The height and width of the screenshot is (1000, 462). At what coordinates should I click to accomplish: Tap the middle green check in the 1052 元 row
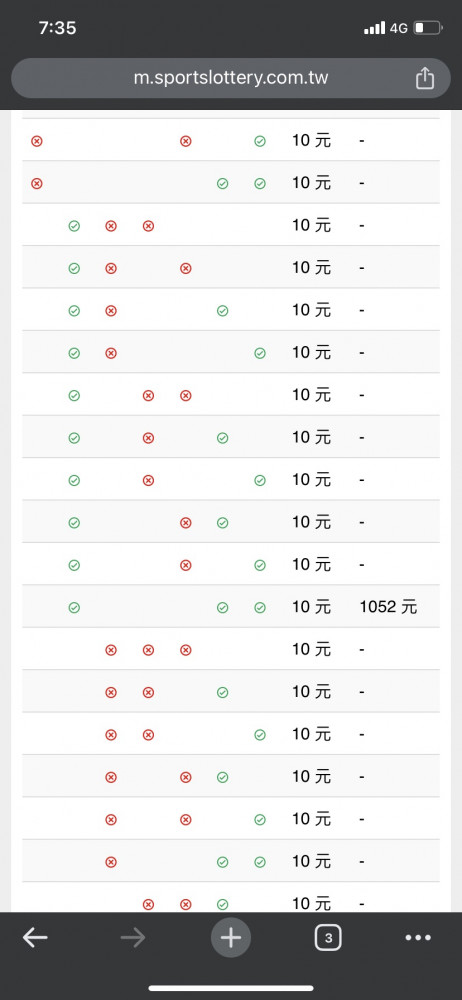pyautogui.click(x=223, y=608)
